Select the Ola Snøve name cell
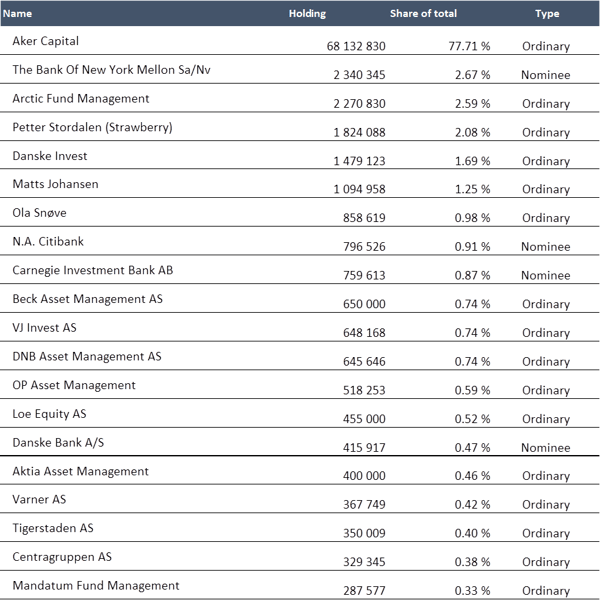This screenshot has height=600, width=600. tap(39, 213)
